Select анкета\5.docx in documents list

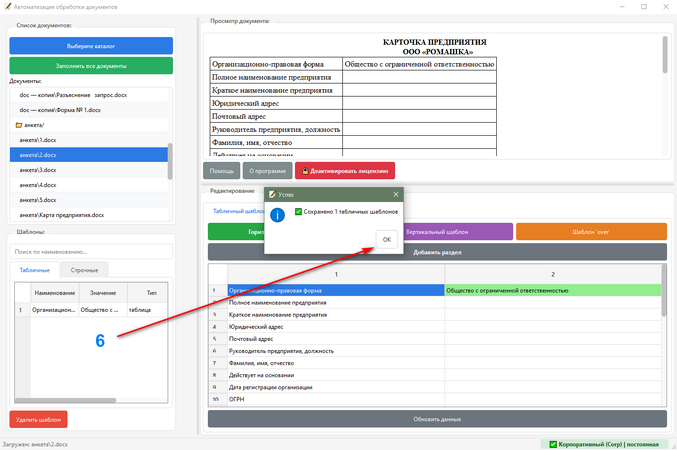pyautogui.click(x=89, y=200)
